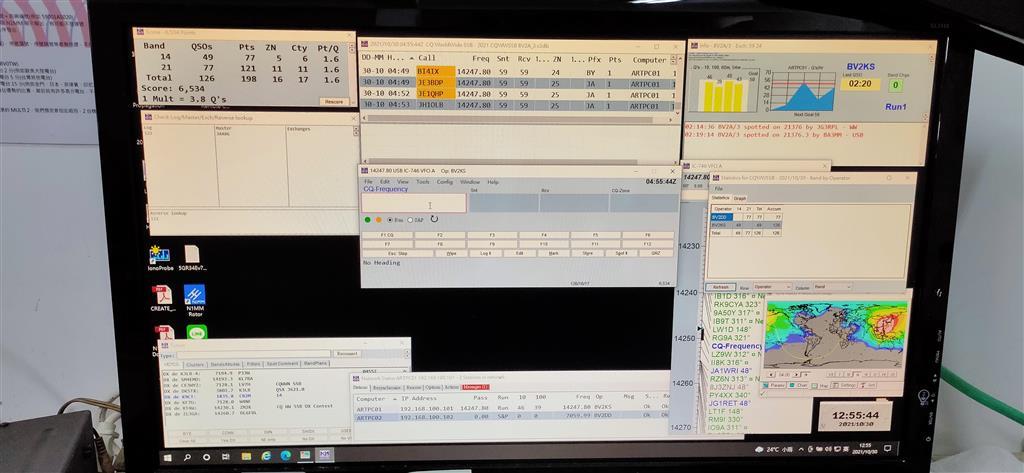
Task: Open the Tools menu in Entry window
Action: point(423,182)
